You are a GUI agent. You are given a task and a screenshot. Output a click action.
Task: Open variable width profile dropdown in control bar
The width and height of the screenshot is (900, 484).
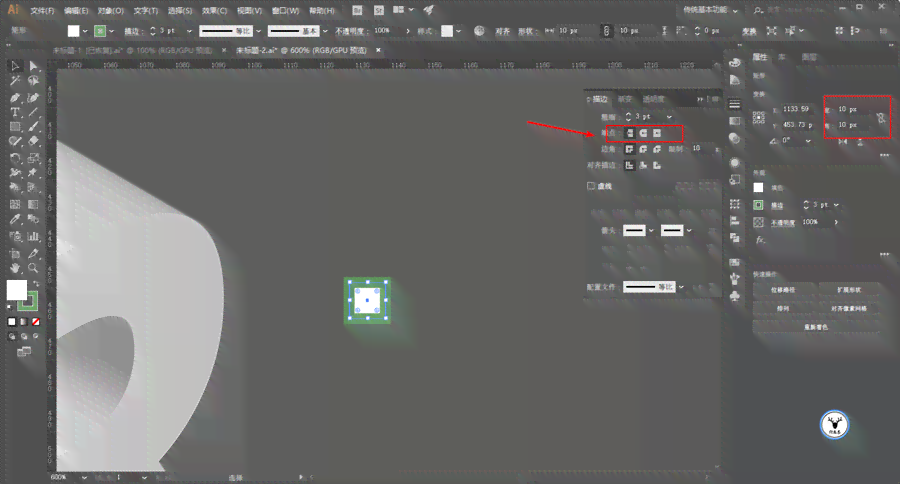point(258,31)
